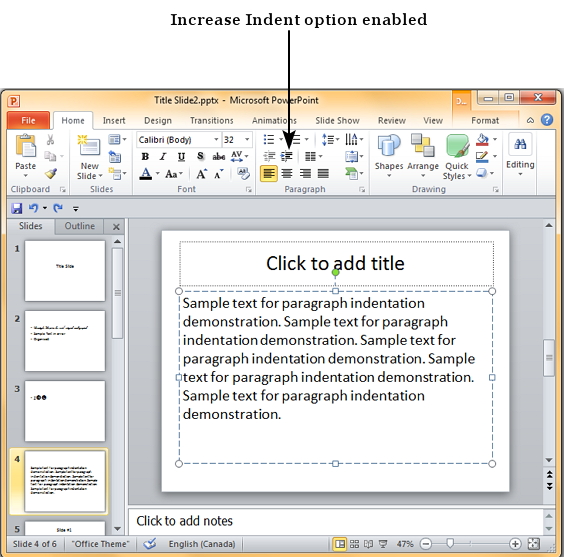Screen dimensions: 565x558
Task: Toggle Italic formatting
Action: coord(163,157)
